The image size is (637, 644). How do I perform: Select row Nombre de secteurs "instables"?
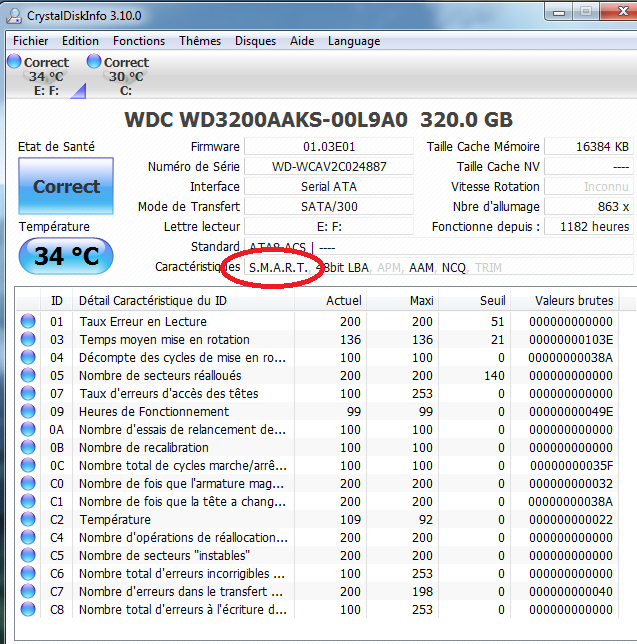[317, 555]
